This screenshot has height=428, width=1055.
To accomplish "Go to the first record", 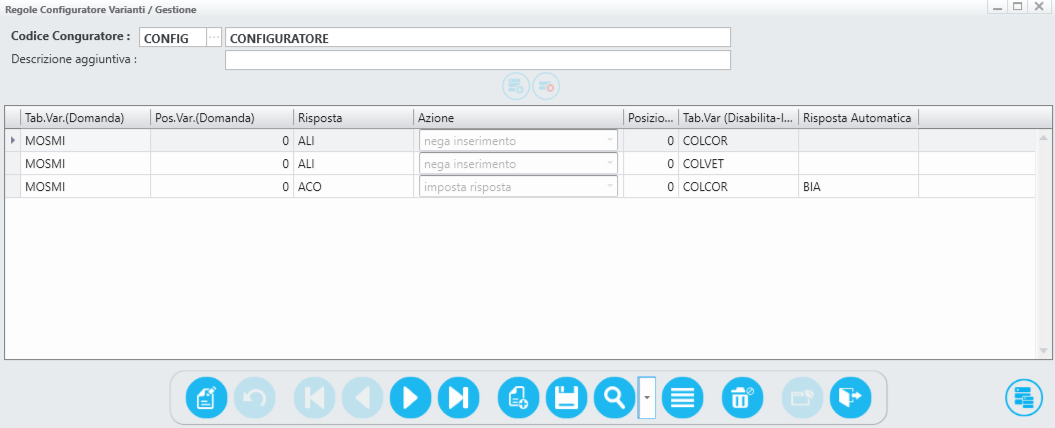I will click(315, 398).
